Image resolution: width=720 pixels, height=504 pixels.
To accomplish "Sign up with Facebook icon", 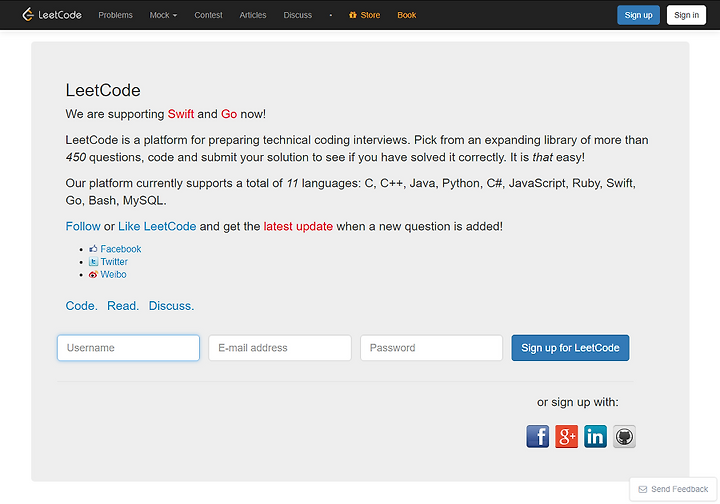I will pyautogui.click(x=537, y=436).
